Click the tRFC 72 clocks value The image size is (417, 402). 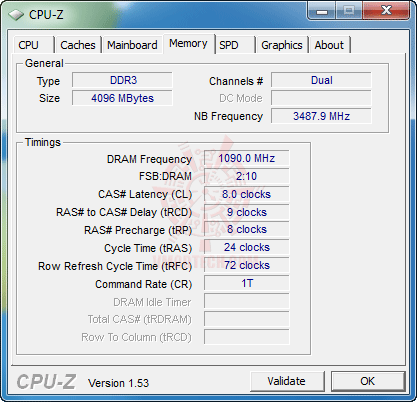click(247, 266)
